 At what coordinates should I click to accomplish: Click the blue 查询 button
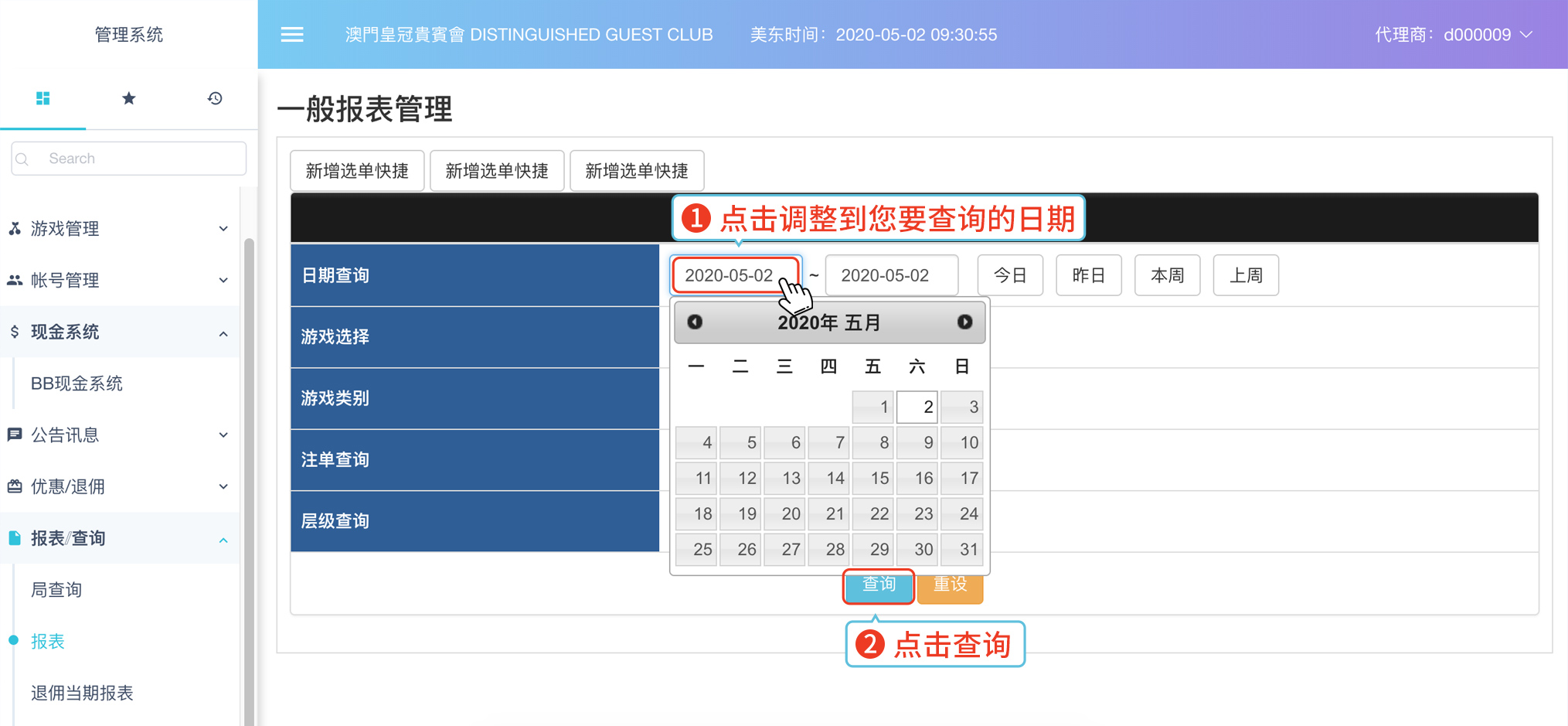[878, 586]
